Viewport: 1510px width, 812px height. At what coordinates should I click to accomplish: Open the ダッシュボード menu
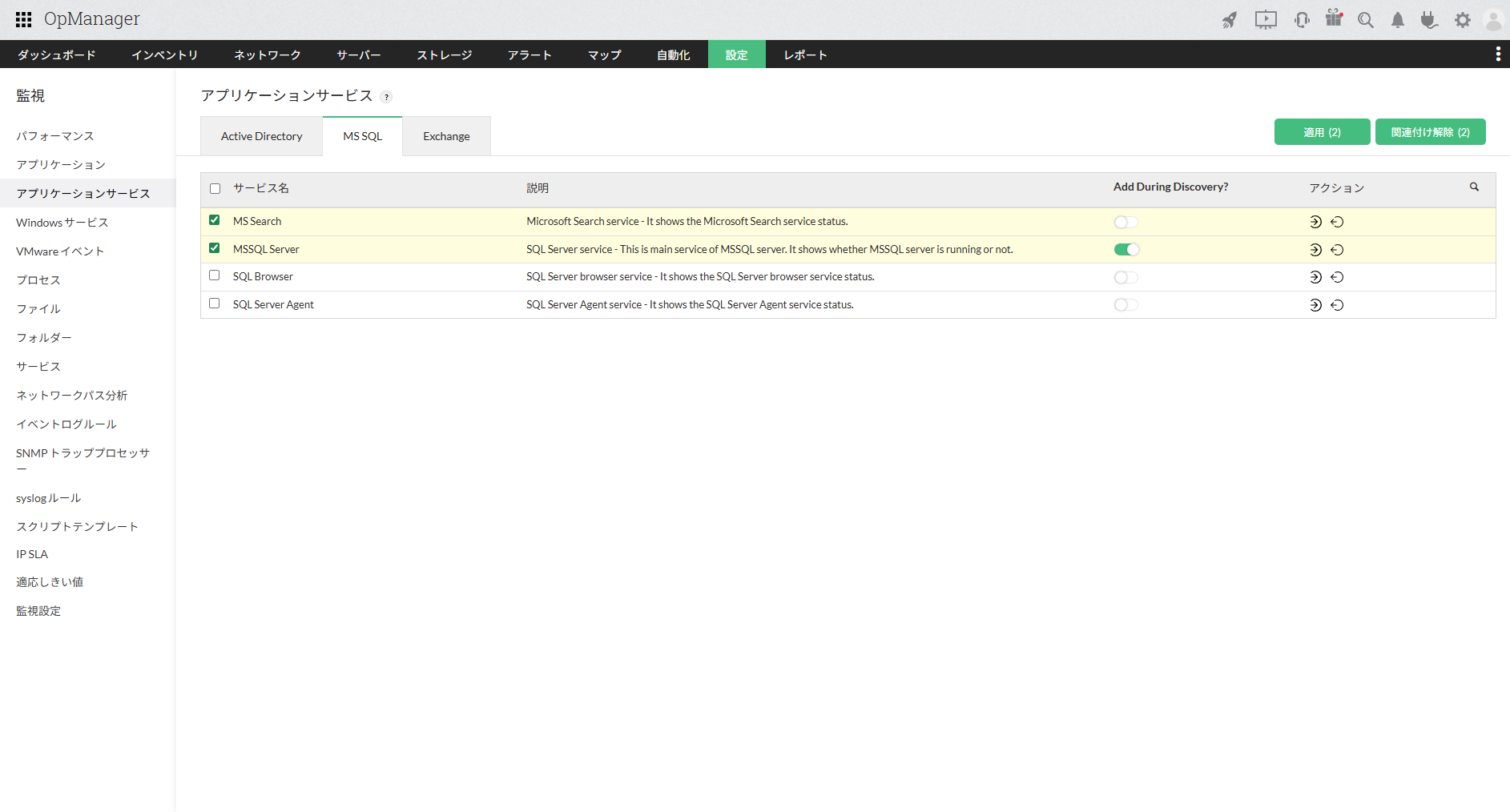(57, 54)
